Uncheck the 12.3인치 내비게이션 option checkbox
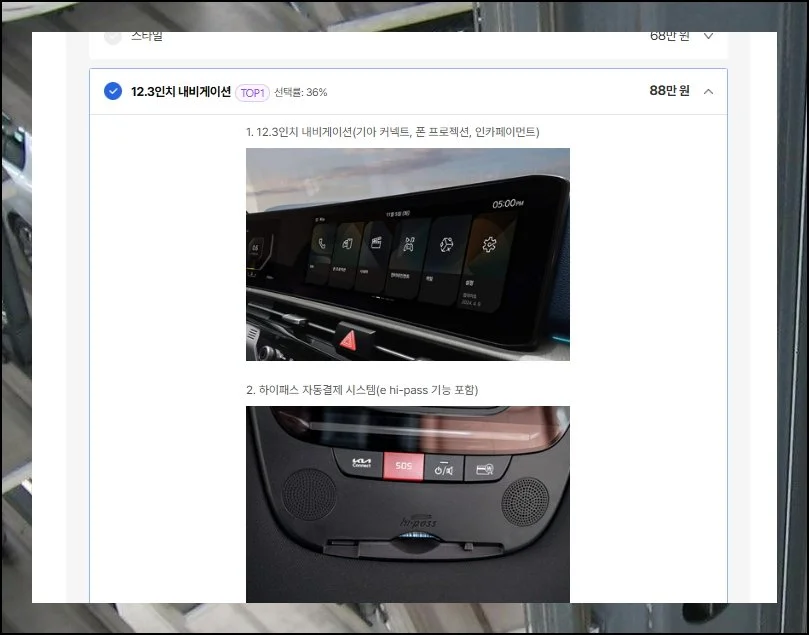The width and height of the screenshot is (809, 635). coord(113,92)
